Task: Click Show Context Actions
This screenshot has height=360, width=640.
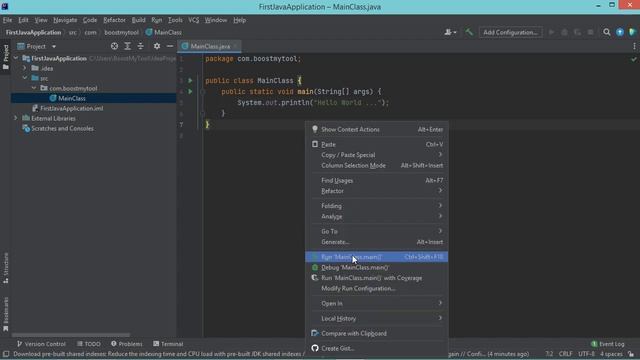Action: pyautogui.click(x=376, y=129)
